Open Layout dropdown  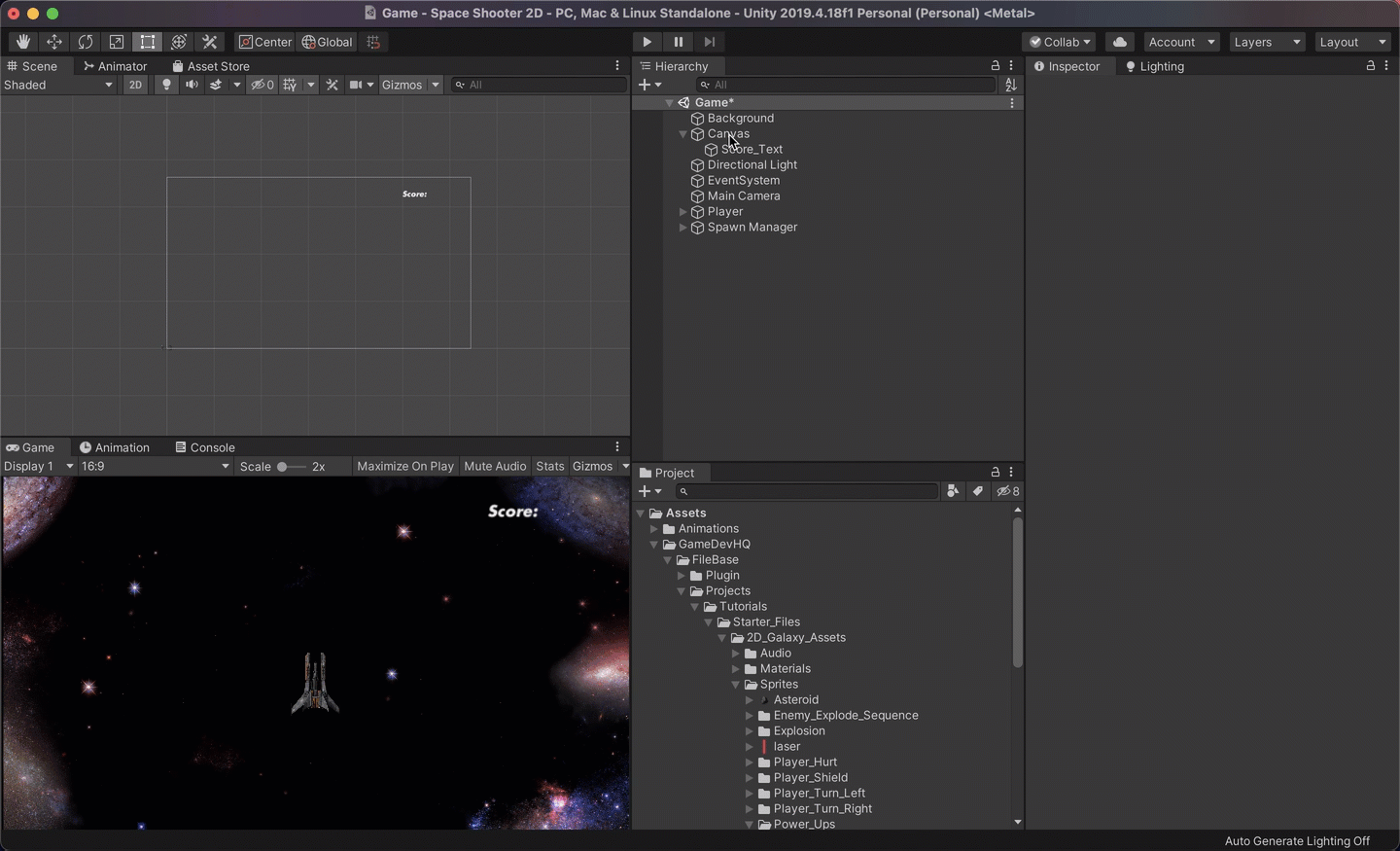(1352, 42)
